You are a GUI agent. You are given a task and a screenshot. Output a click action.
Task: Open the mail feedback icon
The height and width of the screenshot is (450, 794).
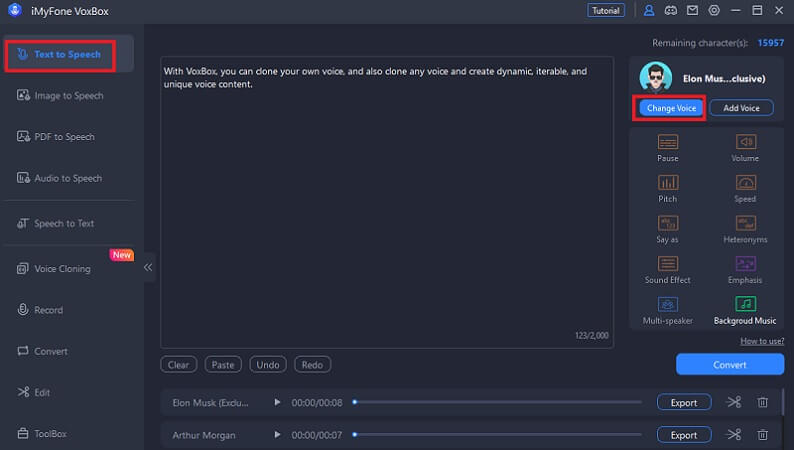pyautogui.click(x=692, y=11)
